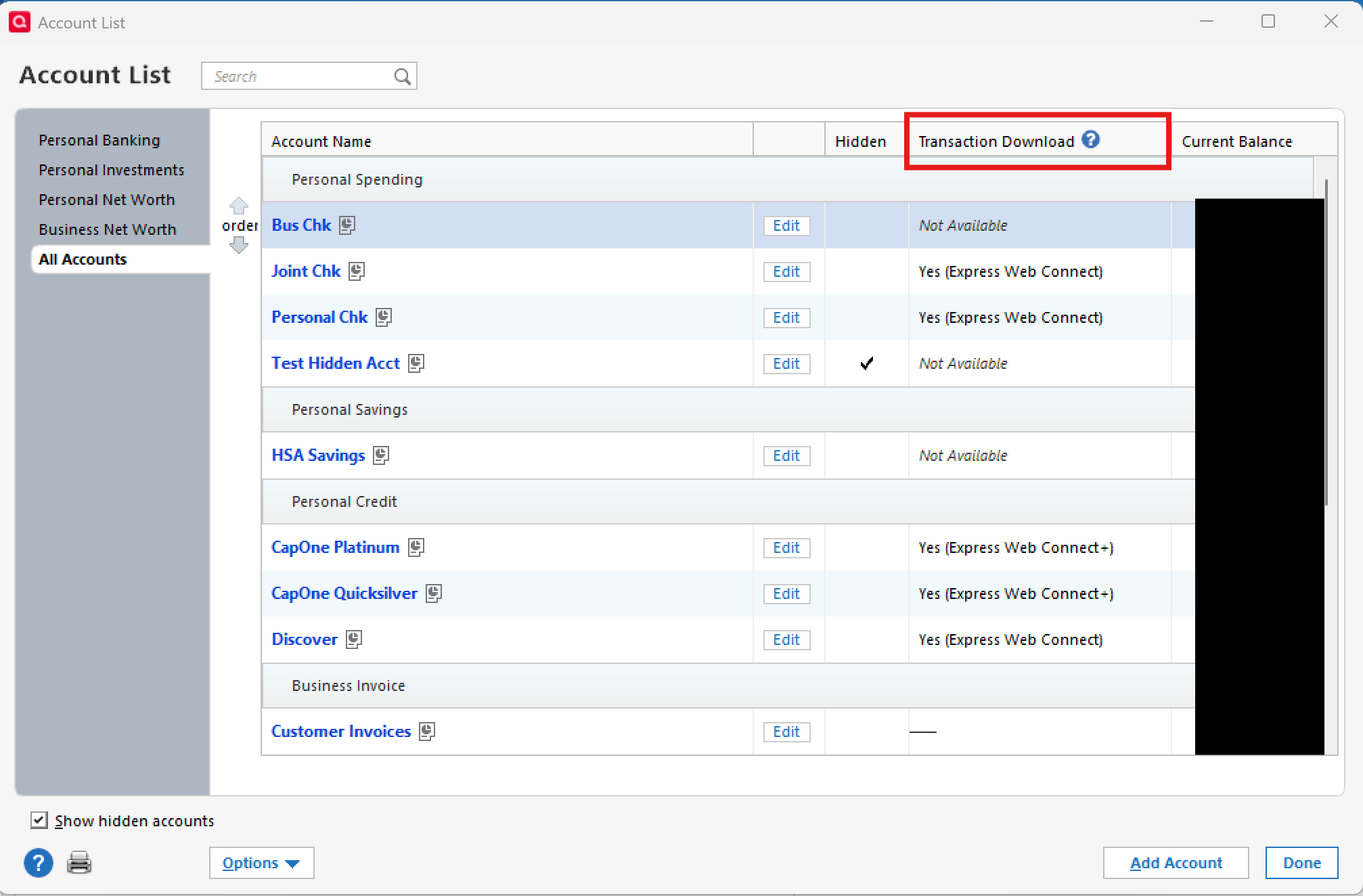Click 'Yes (Express Web Connect)' for Joint Chk
Image resolution: width=1363 pixels, height=896 pixels.
(1010, 271)
